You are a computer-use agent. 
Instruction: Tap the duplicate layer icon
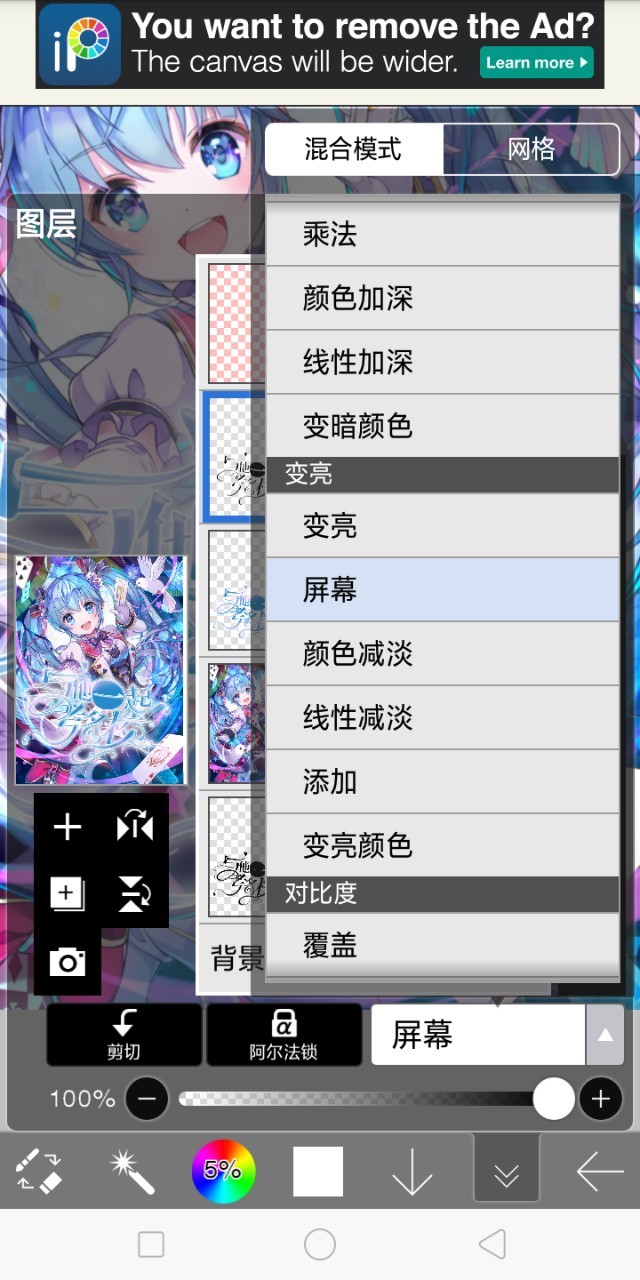click(67, 894)
